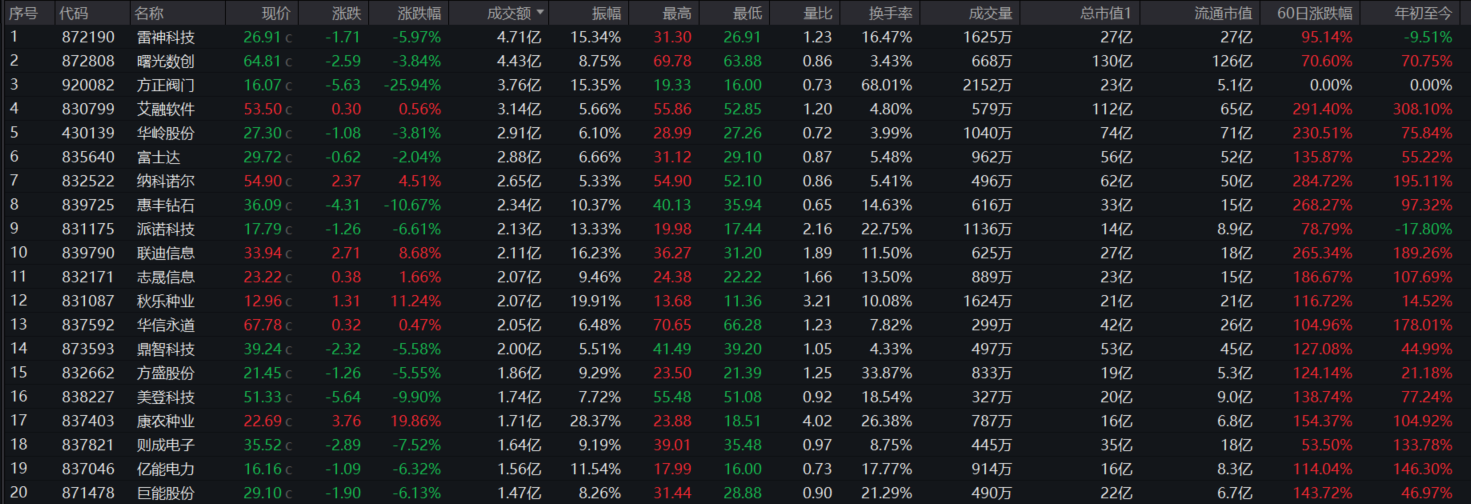Select stock 纳科诺尔
The image size is (1471, 504).
(x=166, y=181)
